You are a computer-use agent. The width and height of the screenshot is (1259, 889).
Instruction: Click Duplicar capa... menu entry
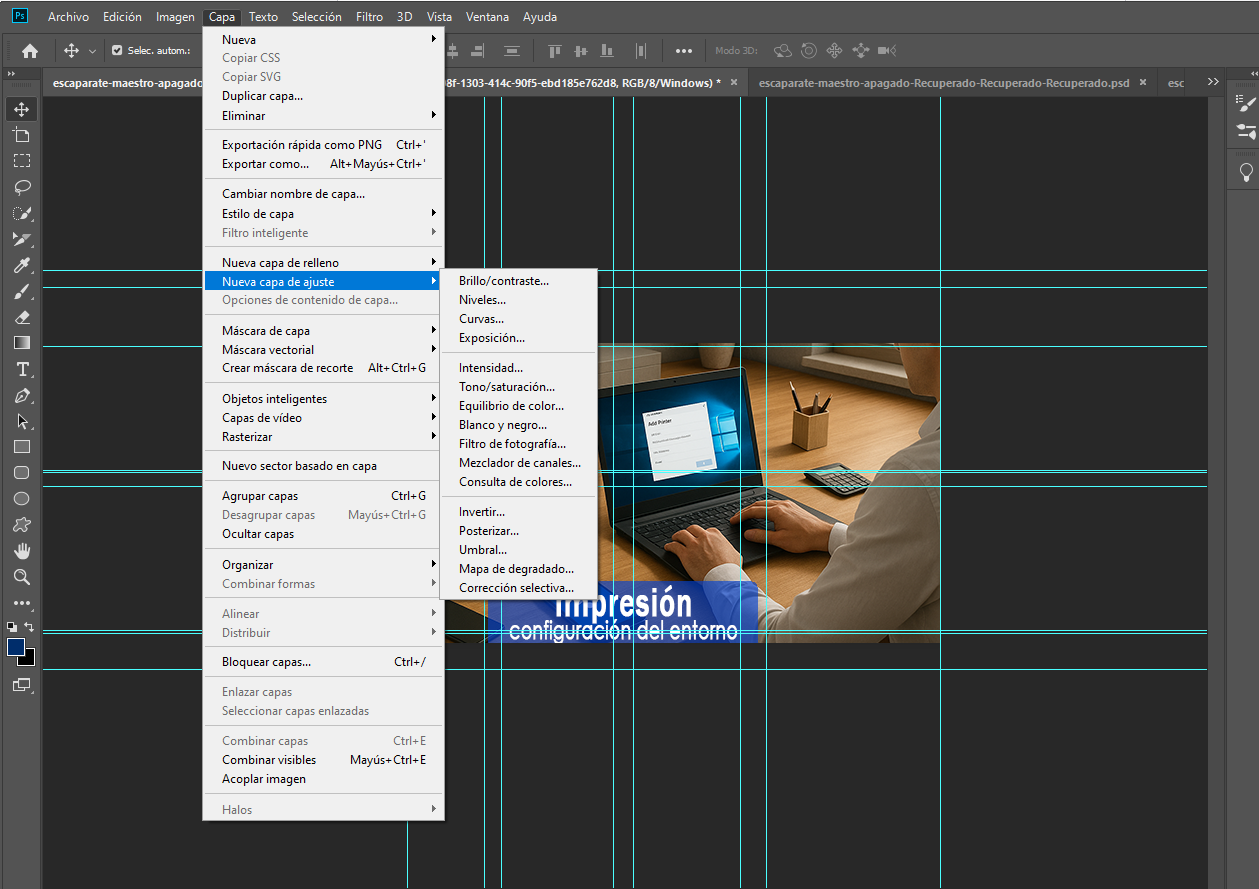tap(262, 96)
